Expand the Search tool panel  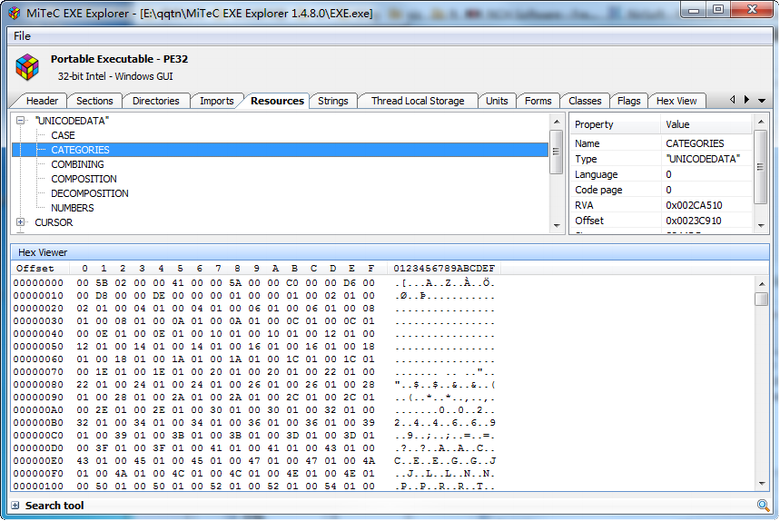15,506
